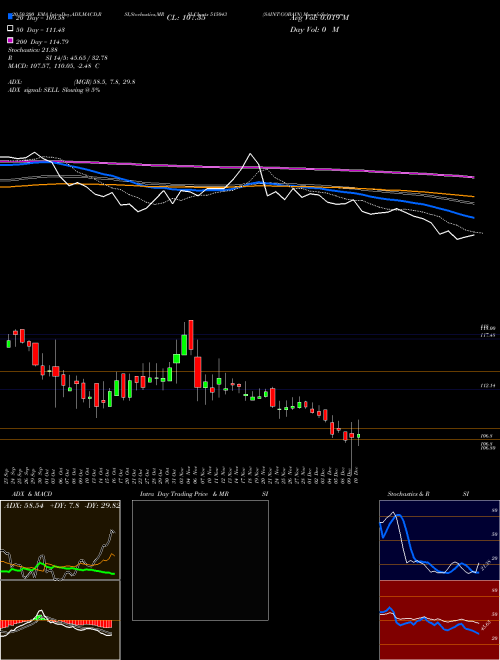Screen dimensions: 500x660
Task: Click the tallest red candlestick at the peak
Action: point(191,335)
